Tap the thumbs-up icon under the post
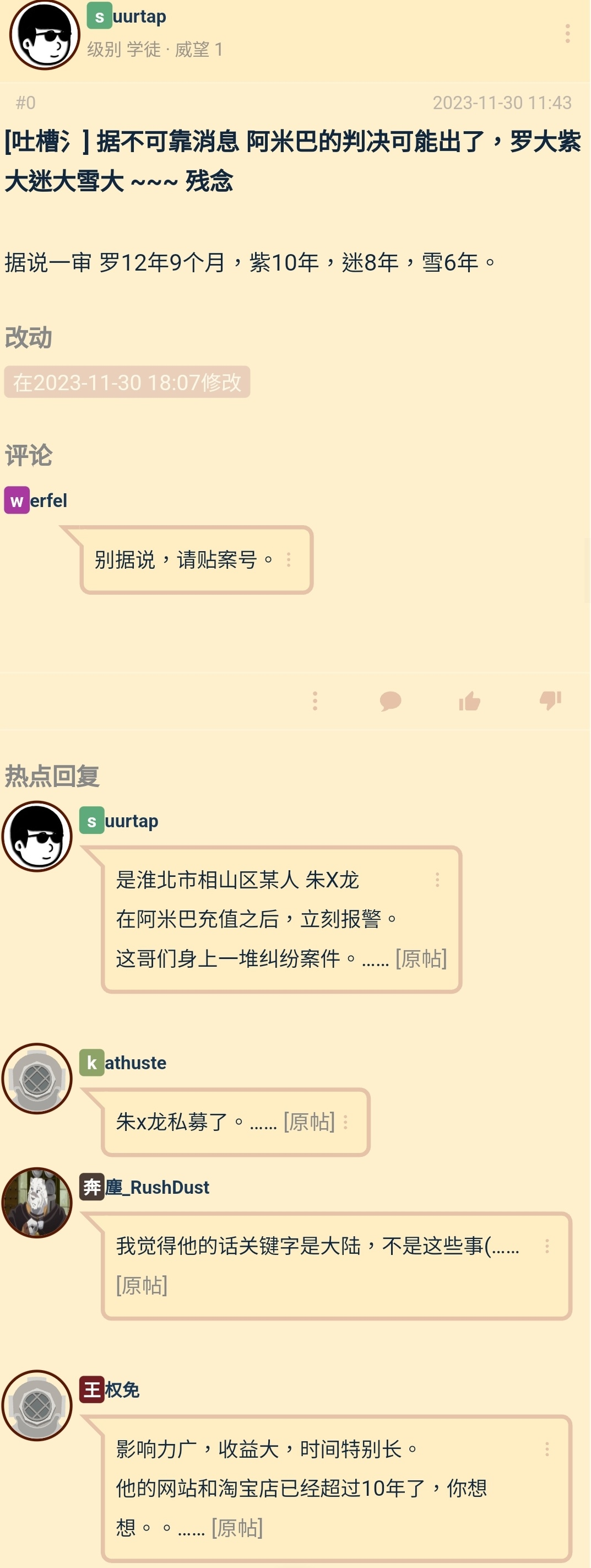591x1568 pixels. tap(469, 701)
